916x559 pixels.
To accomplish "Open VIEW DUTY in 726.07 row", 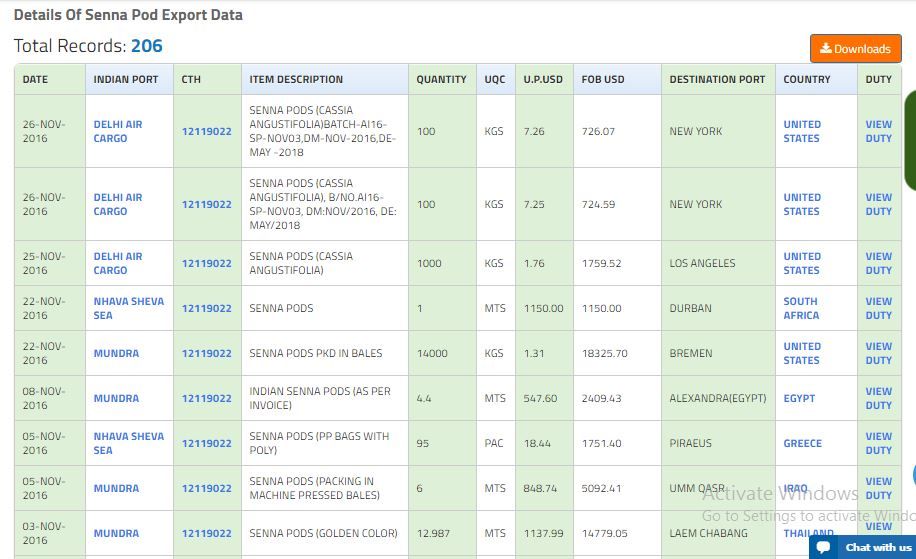I will 879,131.
